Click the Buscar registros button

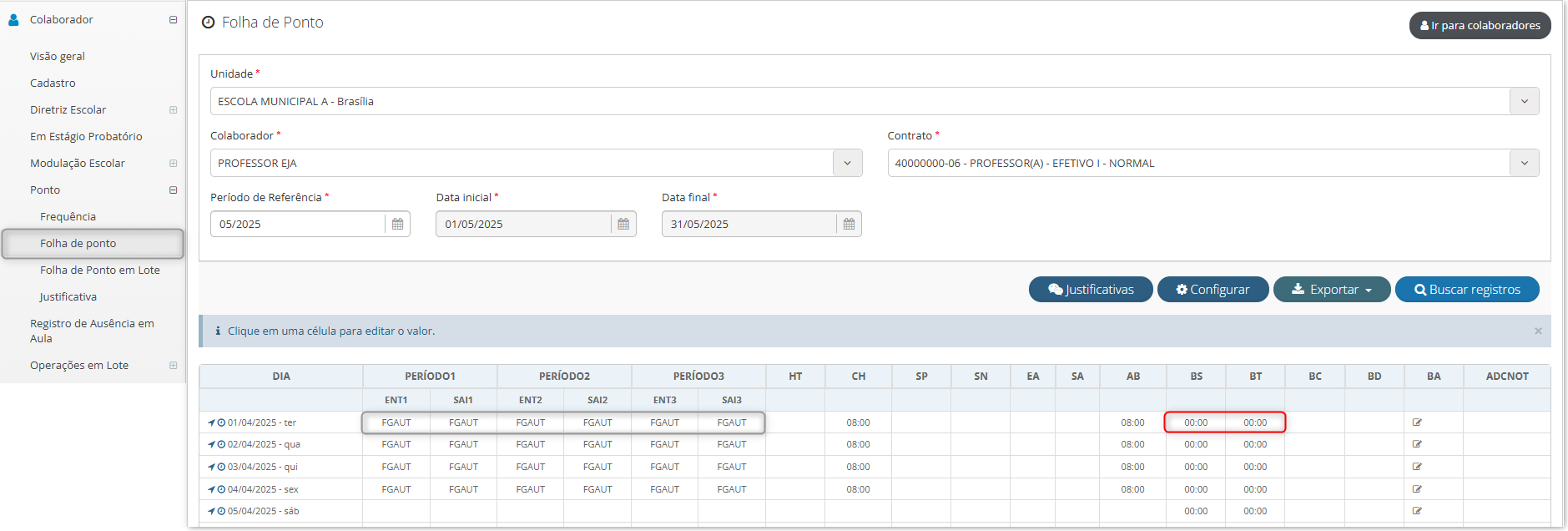coord(1467,290)
